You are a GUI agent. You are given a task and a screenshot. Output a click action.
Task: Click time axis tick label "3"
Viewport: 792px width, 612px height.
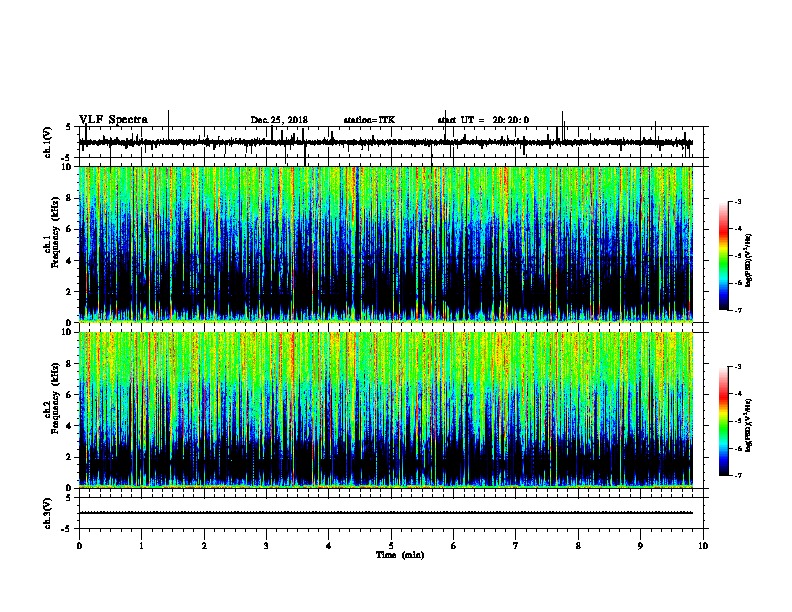tap(266, 546)
